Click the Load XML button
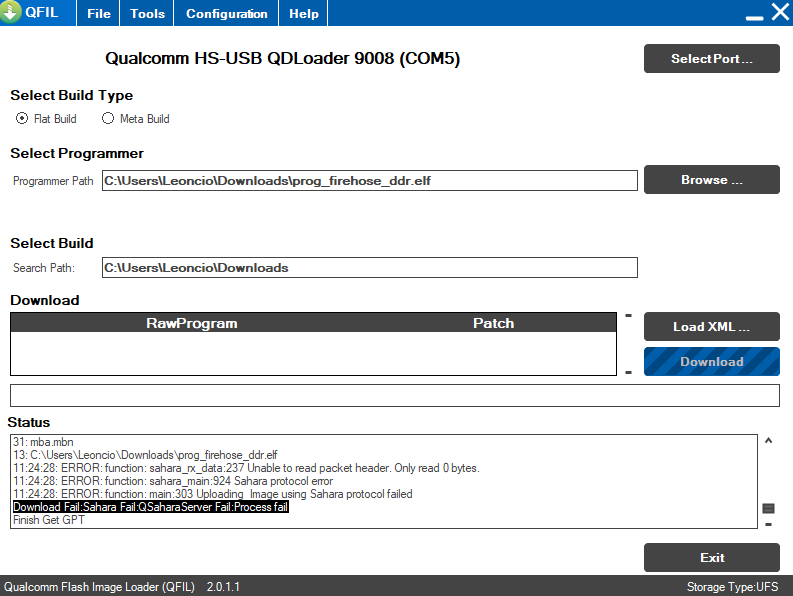 pyautogui.click(x=712, y=327)
